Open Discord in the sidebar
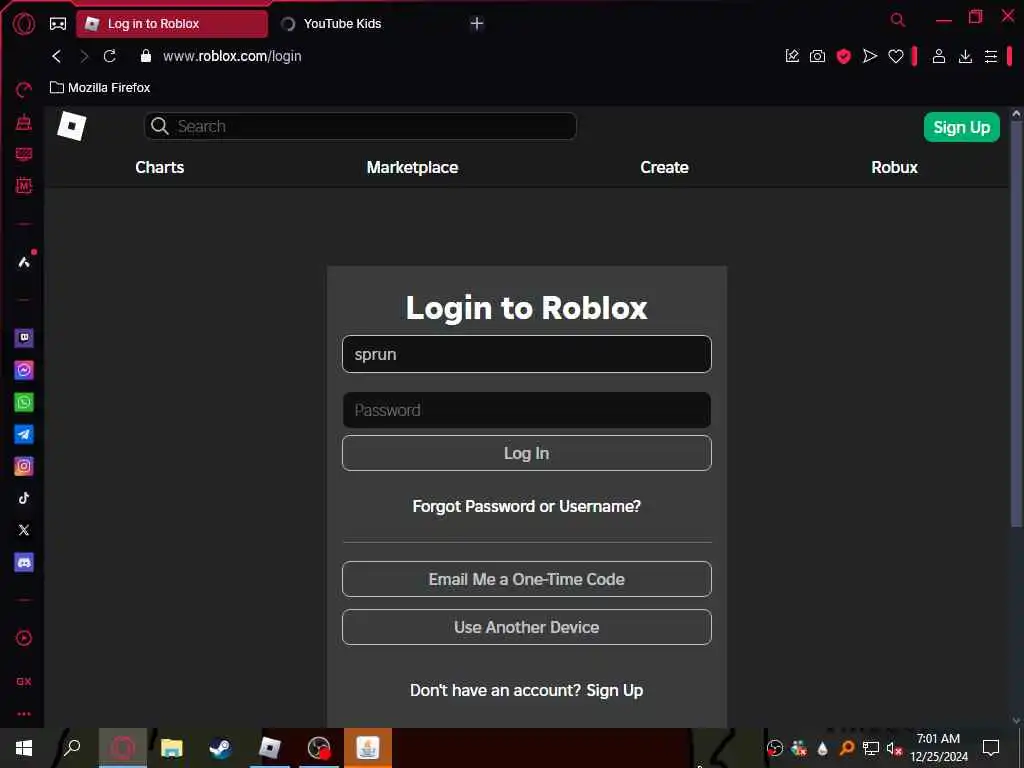1024x768 pixels. click(24, 562)
